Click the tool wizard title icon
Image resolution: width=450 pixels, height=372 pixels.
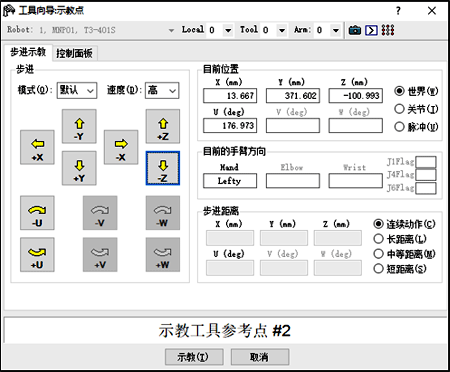(9, 11)
